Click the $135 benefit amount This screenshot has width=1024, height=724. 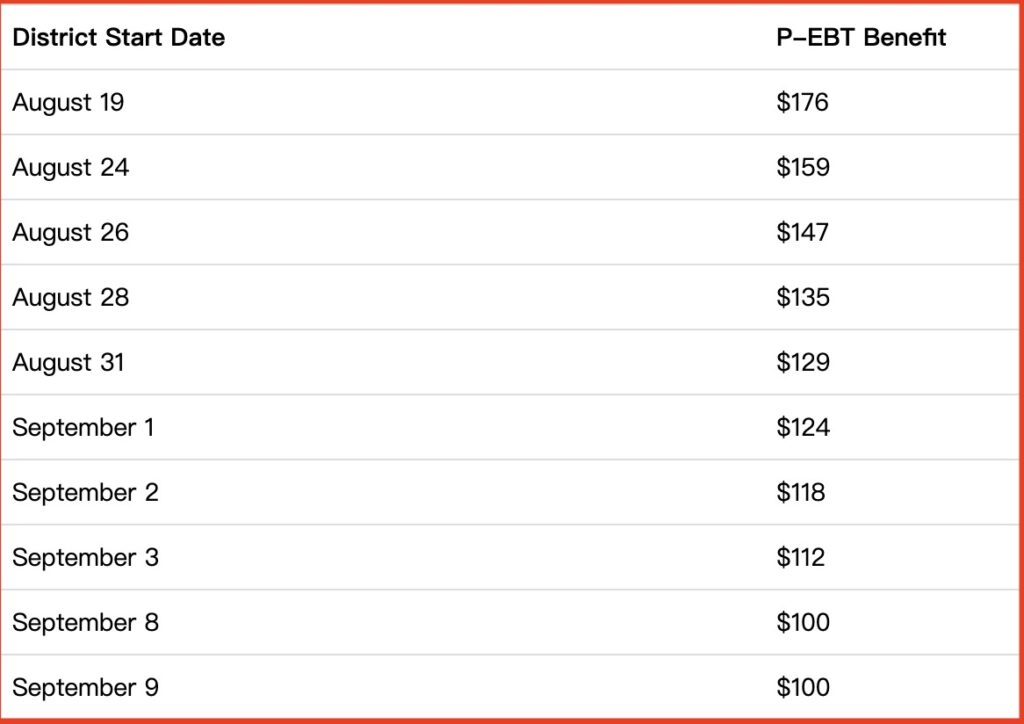(803, 297)
